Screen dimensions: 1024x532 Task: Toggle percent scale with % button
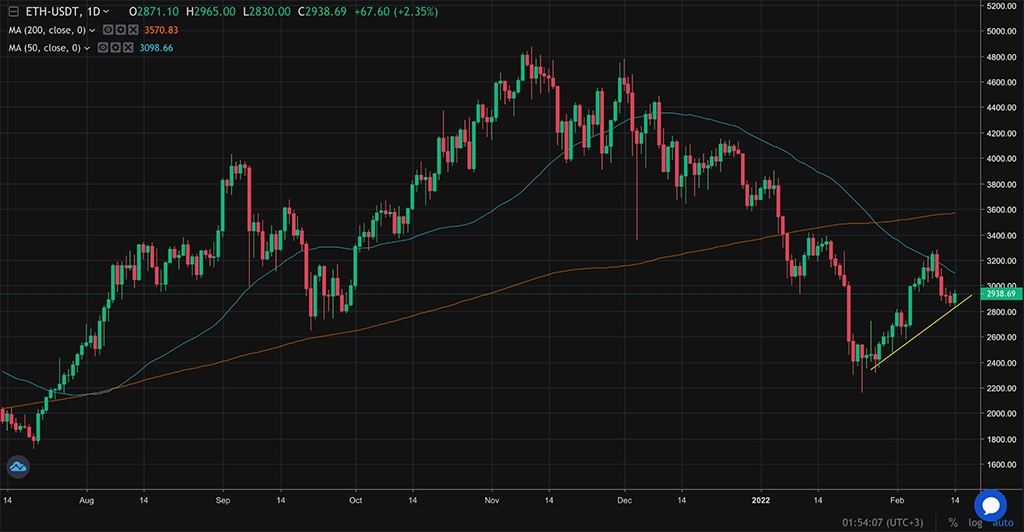(953, 522)
